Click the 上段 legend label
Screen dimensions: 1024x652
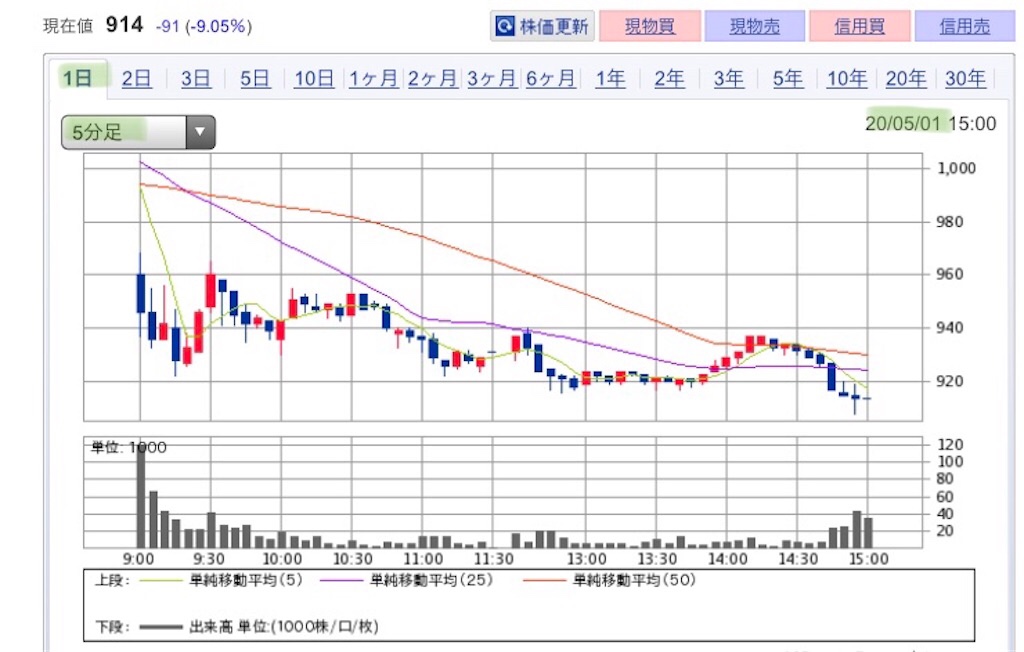pyautogui.click(x=112, y=580)
